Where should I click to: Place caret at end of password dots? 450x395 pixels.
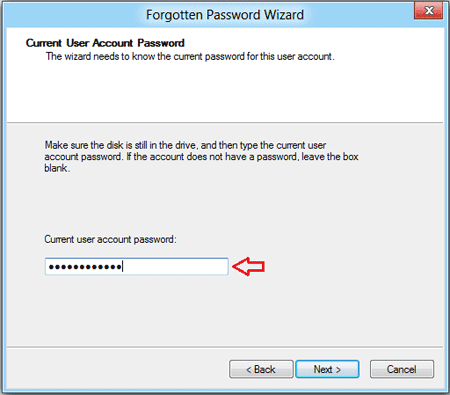point(123,267)
